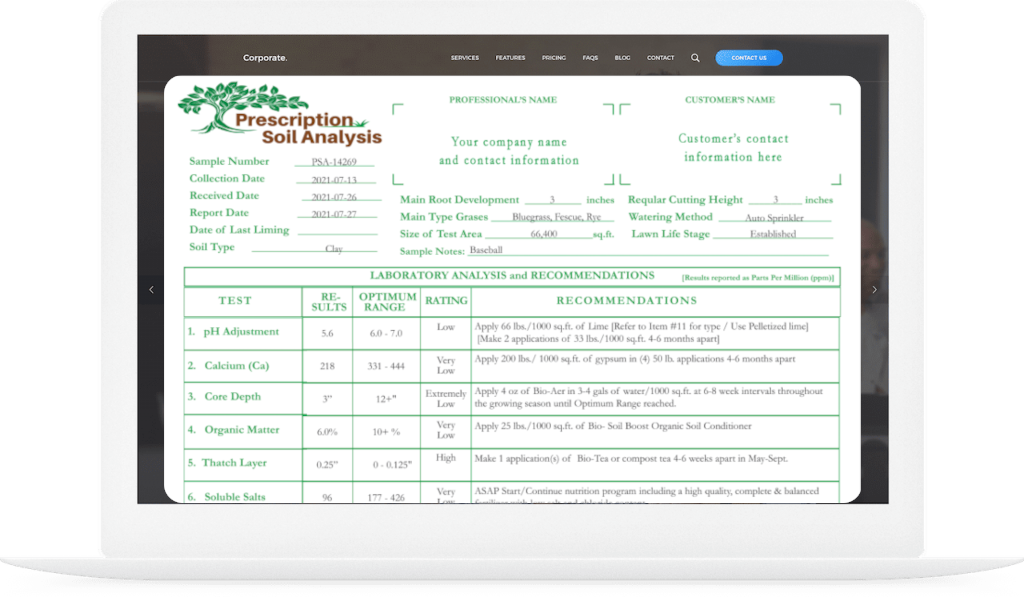1024x597 pixels.
Task: Select pH optimum range 6.0 - 7.0
Action: [386, 333]
